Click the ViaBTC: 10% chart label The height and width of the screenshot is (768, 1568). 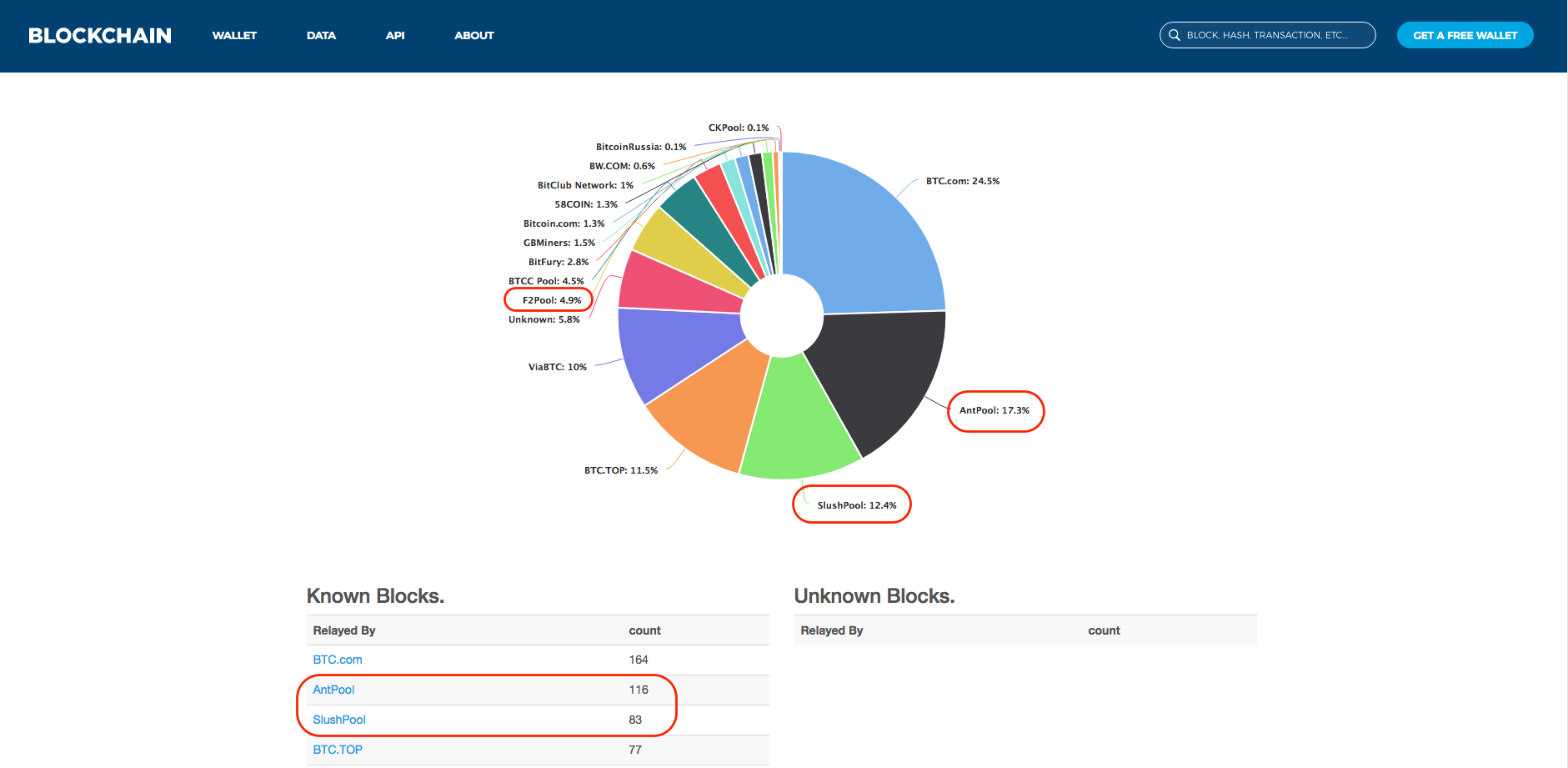(x=558, y=367)
